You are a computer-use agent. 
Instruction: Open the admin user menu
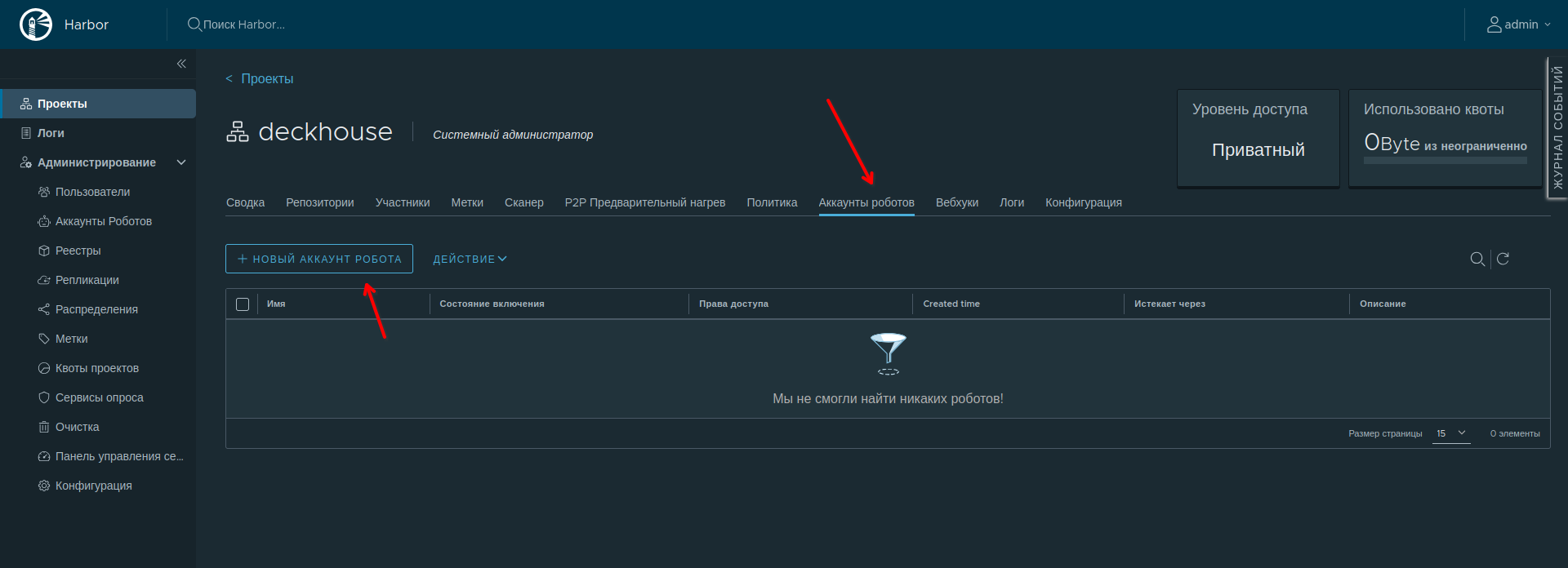[x=1518, y=24]
